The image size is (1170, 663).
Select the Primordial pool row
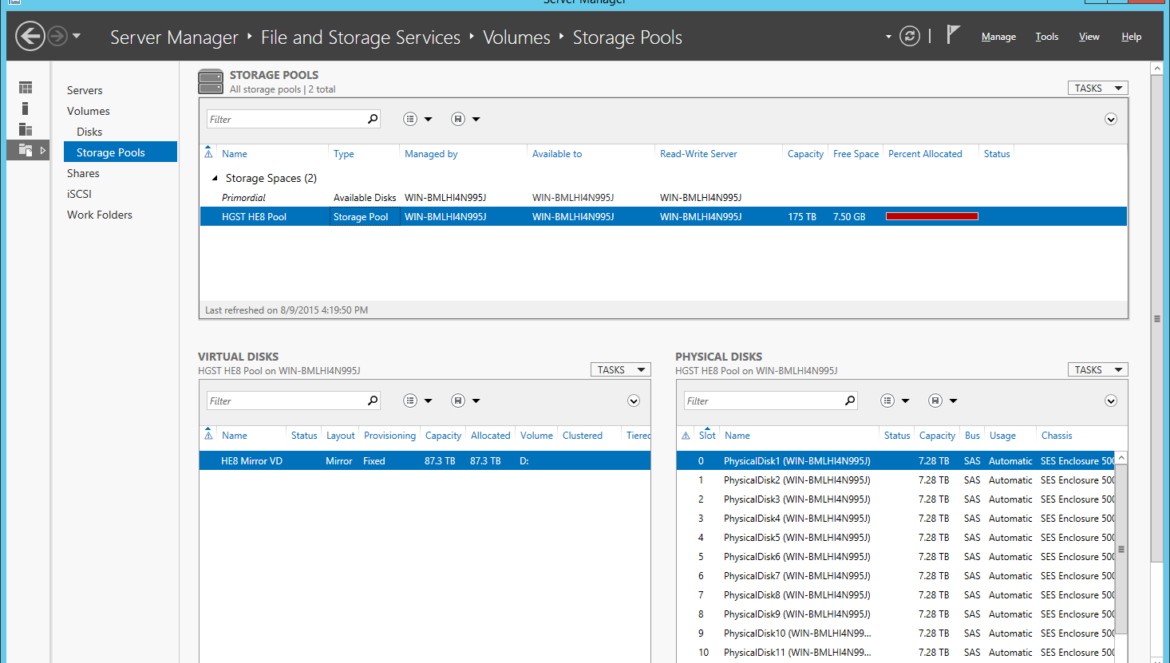pyautogui.click(x=663, y=198)
